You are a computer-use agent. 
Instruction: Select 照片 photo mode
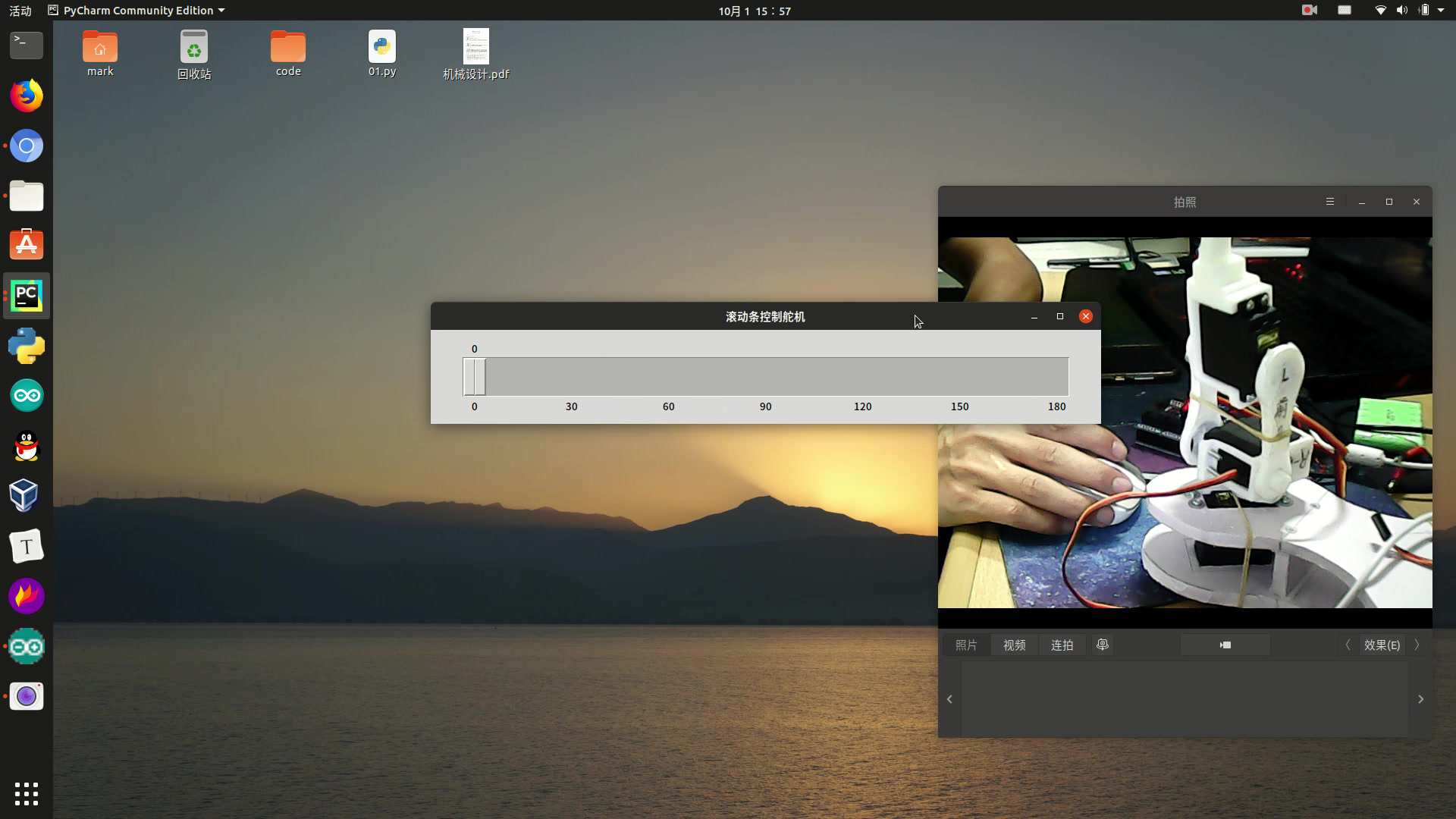pyautogui.click(x=966, y=645)
